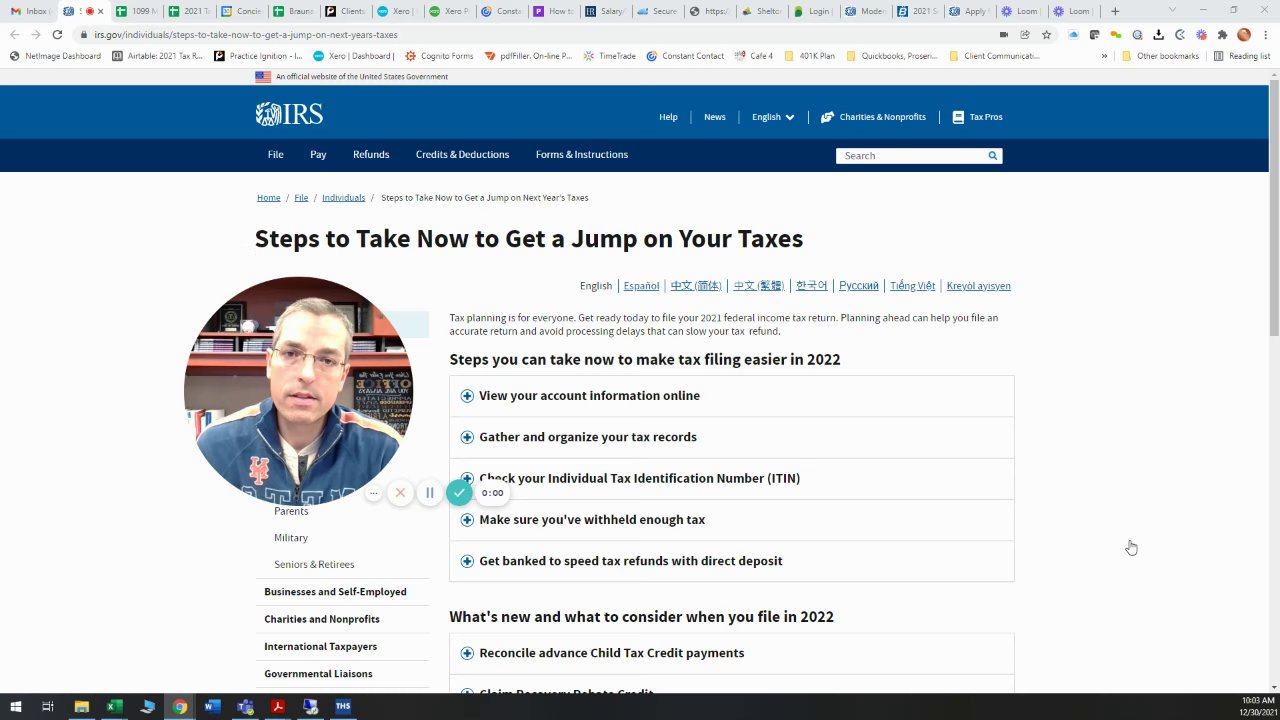Switch page language to Русский
Screen dimensions: 1280x720
pos(859,286)
